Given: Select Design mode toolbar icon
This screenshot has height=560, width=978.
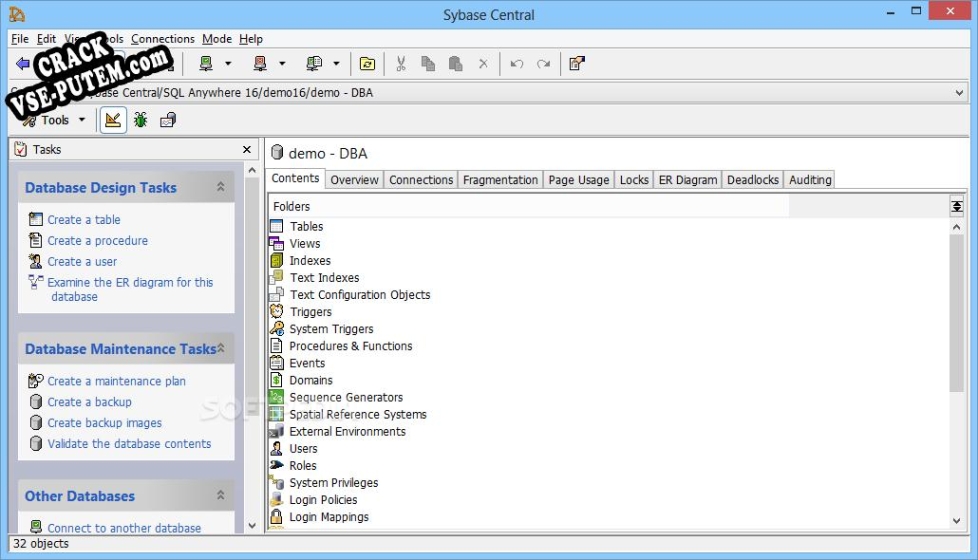Looking at the screenshot, I should pos(113,120).
